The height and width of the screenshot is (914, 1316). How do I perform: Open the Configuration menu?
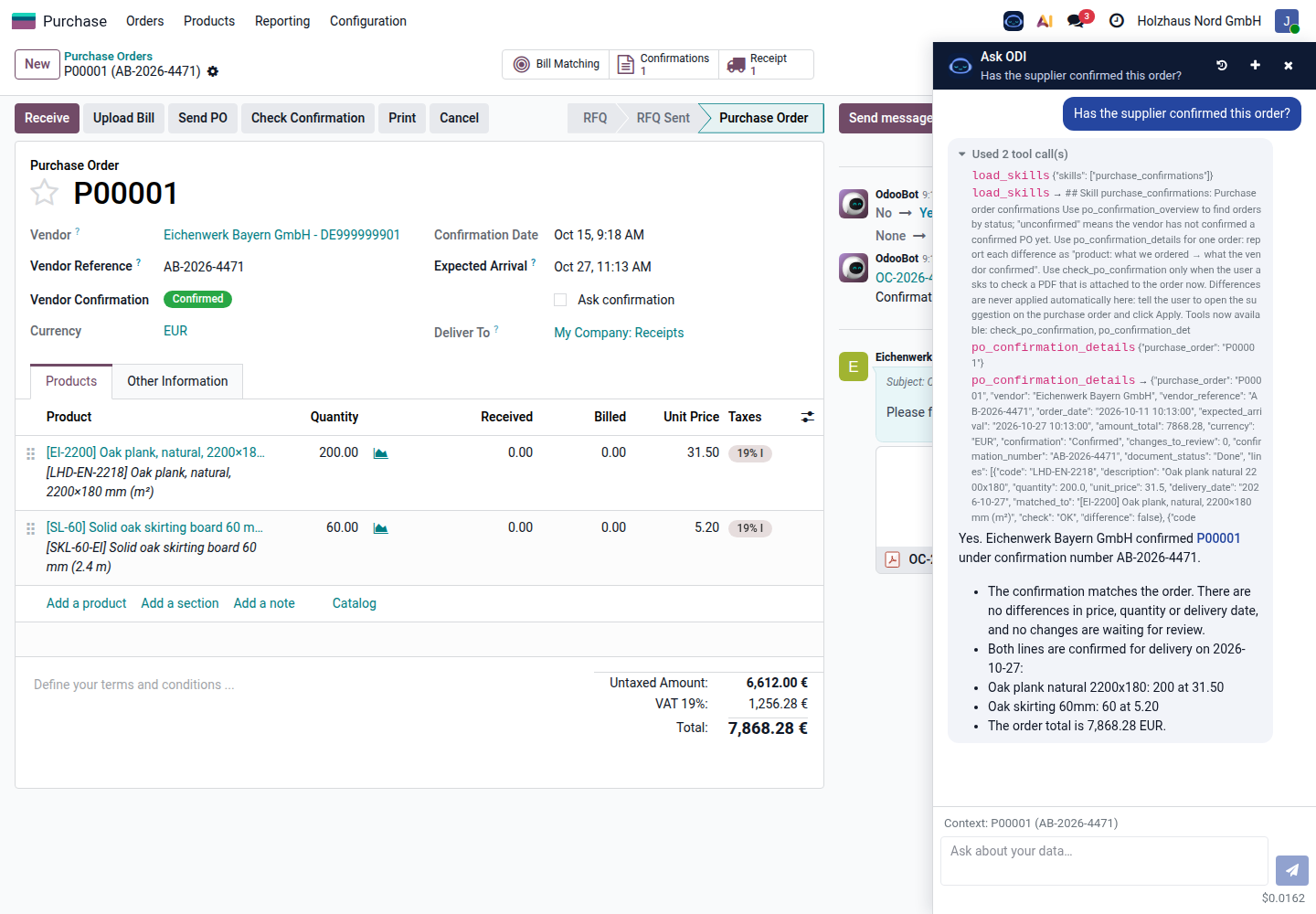pyautogui.click(x=368, y=21)
